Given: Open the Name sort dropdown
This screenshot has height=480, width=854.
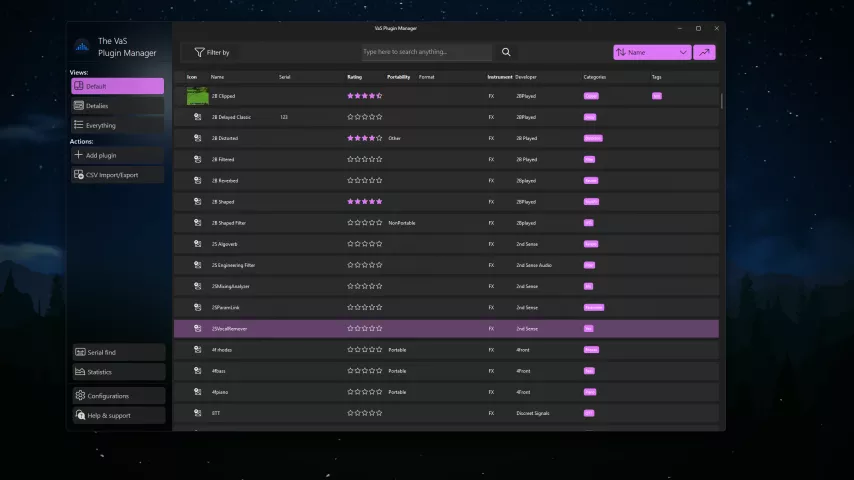Looking at the screenshot, I should (652, 52).
